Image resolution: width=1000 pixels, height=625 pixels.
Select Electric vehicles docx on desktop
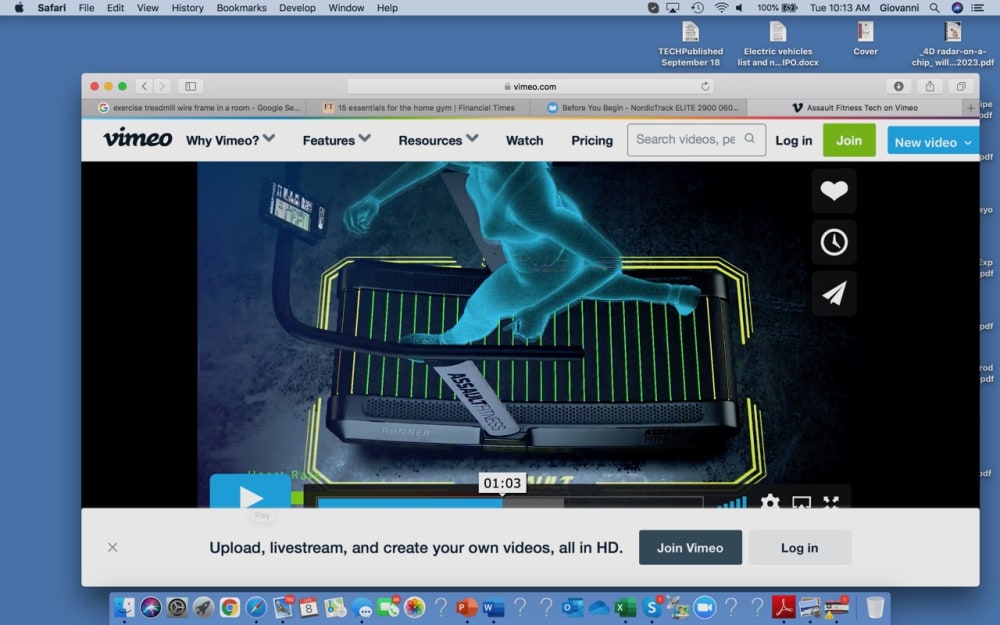[777, 43]
